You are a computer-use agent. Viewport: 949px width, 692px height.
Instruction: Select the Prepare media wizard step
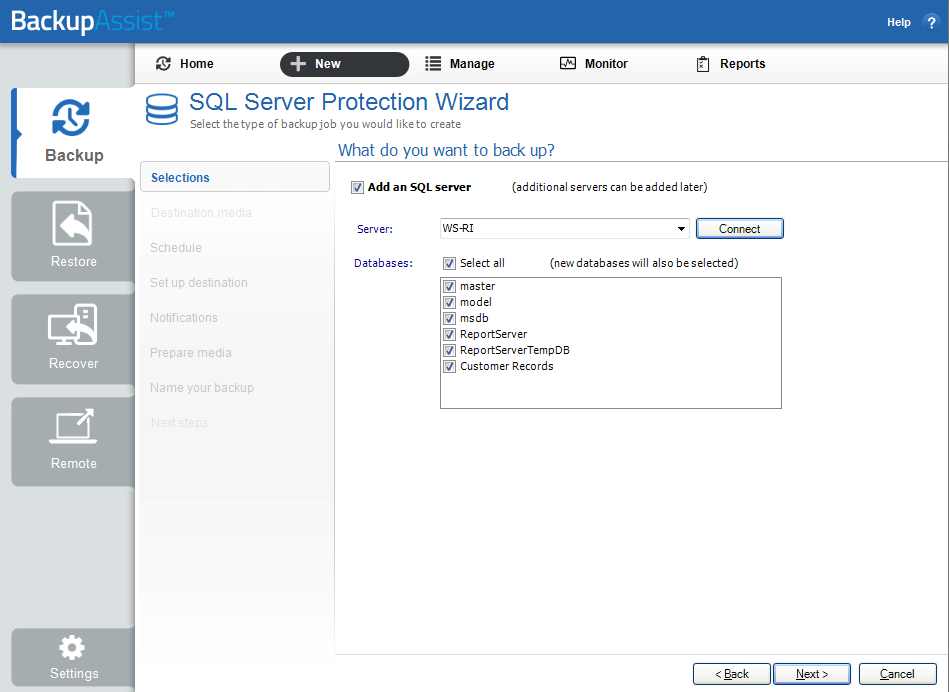191,353
